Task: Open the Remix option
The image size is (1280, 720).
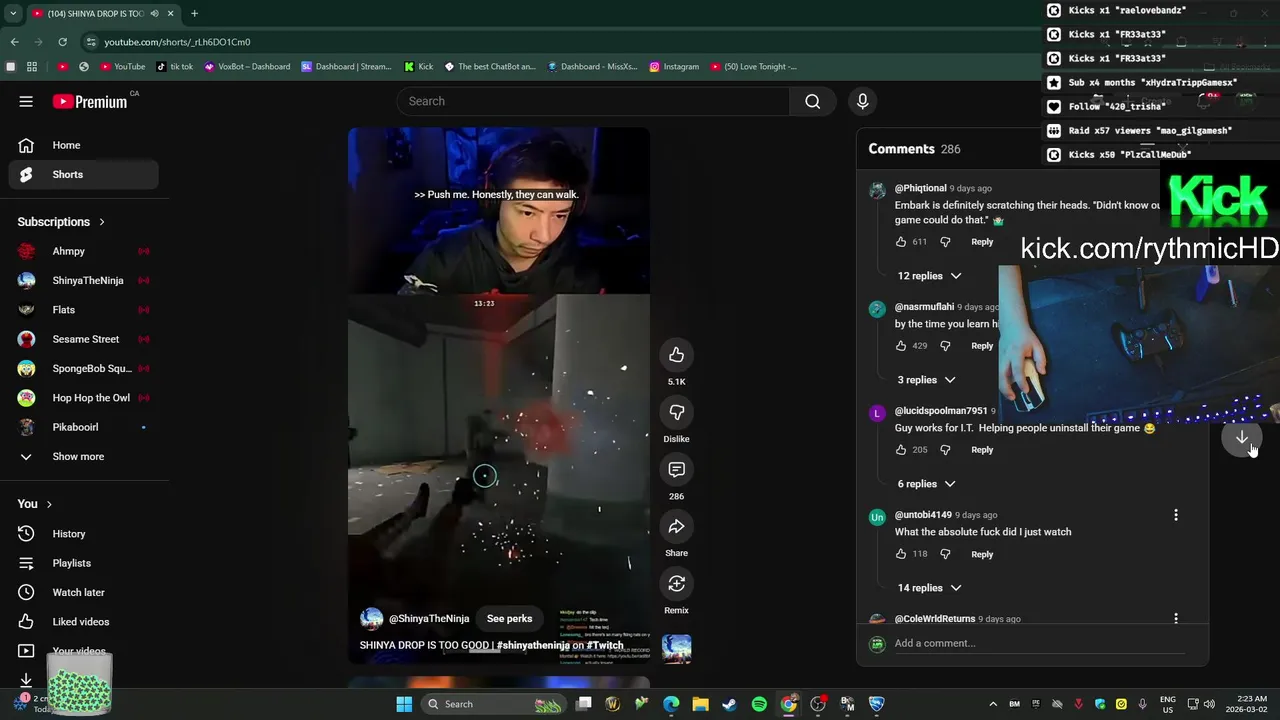Action: pos(676,583)
